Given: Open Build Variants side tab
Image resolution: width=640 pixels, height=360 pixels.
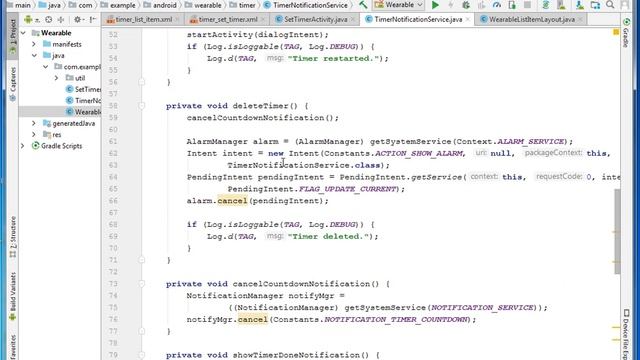Looking at the screenshot, I should click(x=13, y=296).
